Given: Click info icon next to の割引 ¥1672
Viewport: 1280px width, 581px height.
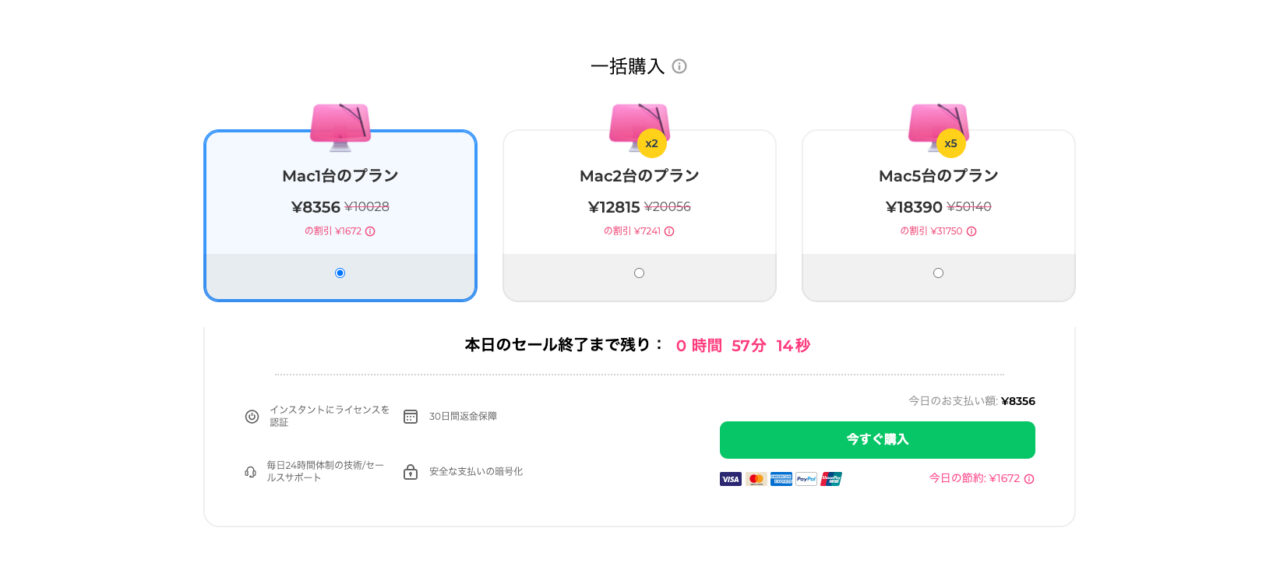Looking at the screenshot, I should point(370,231).
